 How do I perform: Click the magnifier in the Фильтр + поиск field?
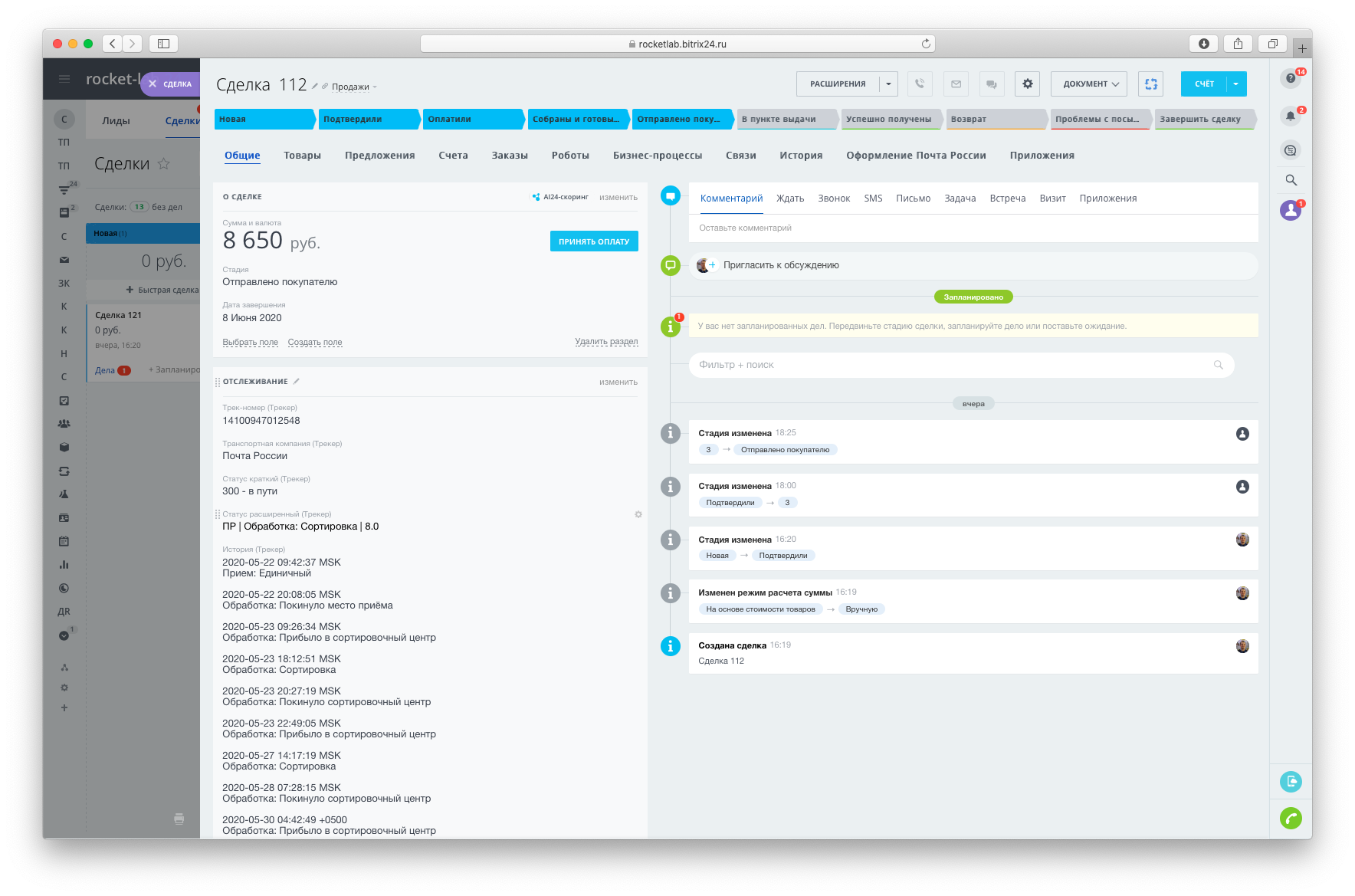[x=1219, y=365]
